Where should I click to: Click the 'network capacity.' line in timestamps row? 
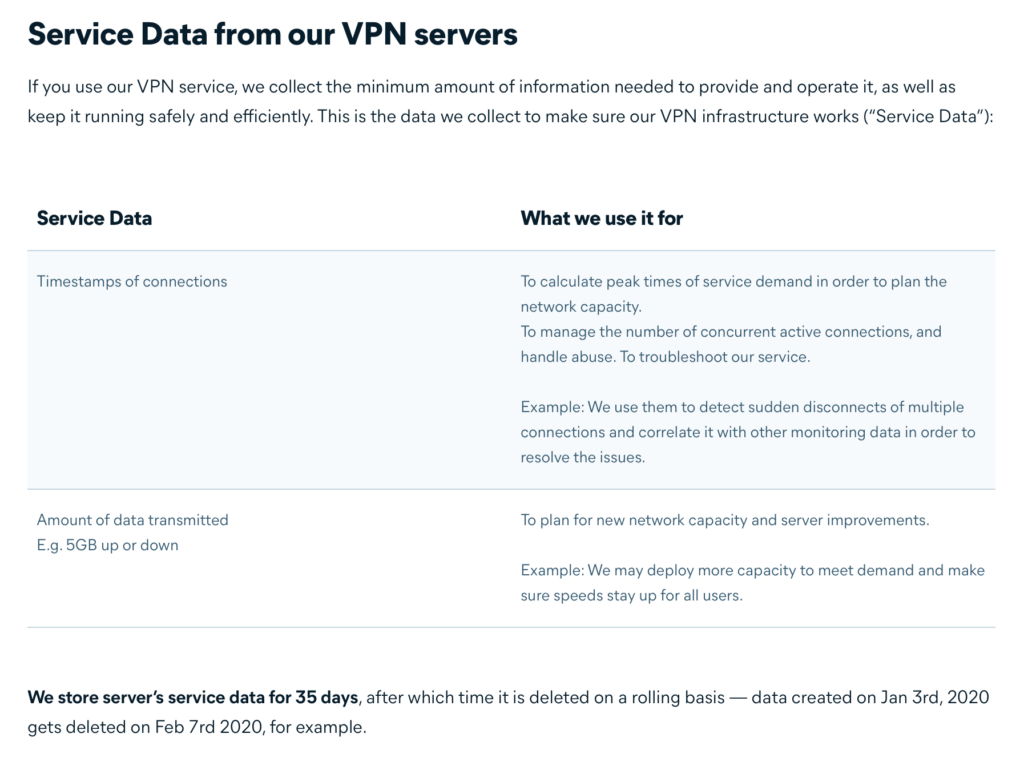point(580,306)
